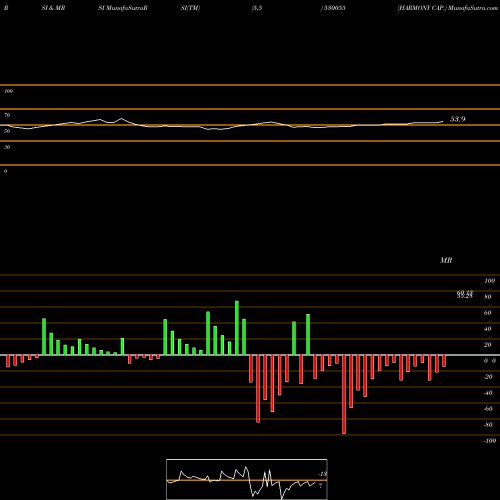Click the -18 value in mini chart
This screenshot has height=500, width=500.
[322, 474]
